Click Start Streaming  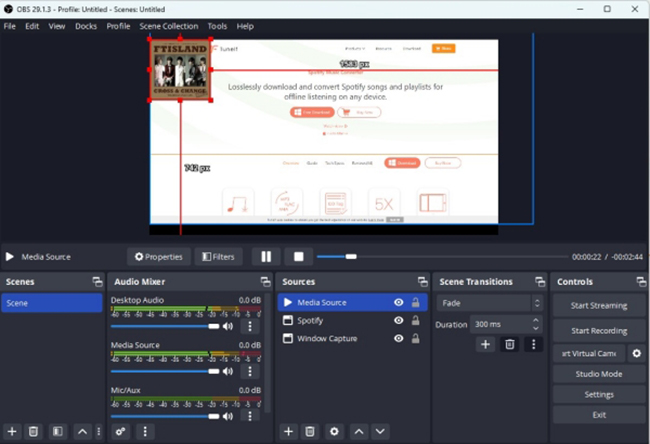(599, 306)
